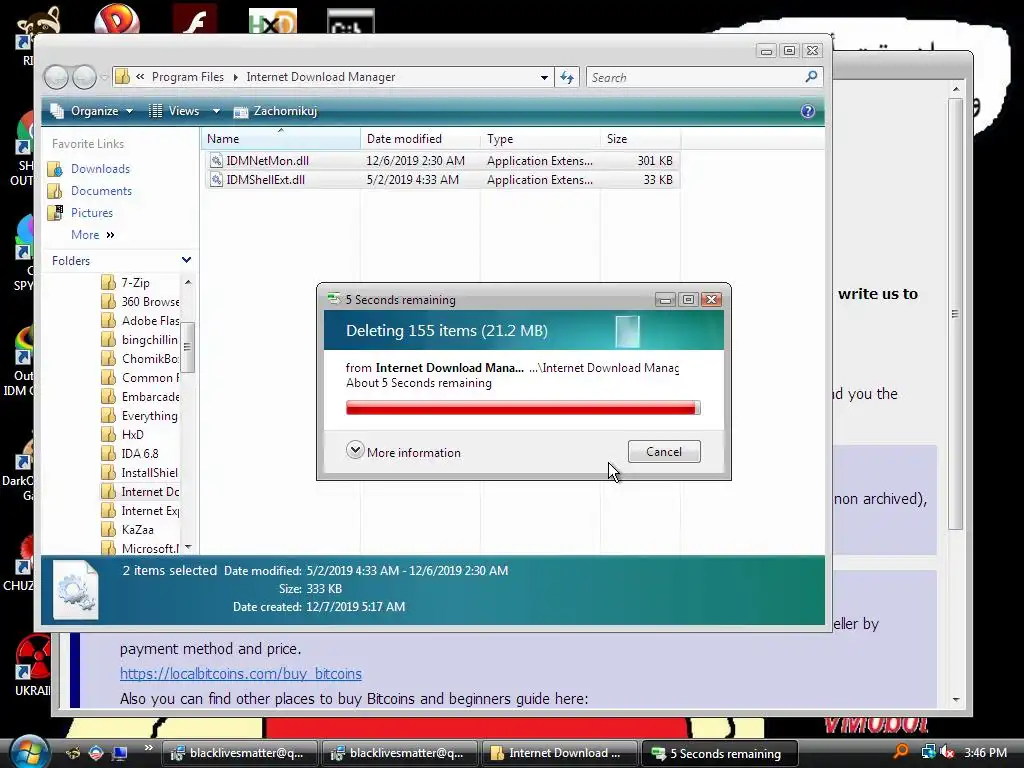
Task: Sort by Size column header
Action: click(640, 138)
